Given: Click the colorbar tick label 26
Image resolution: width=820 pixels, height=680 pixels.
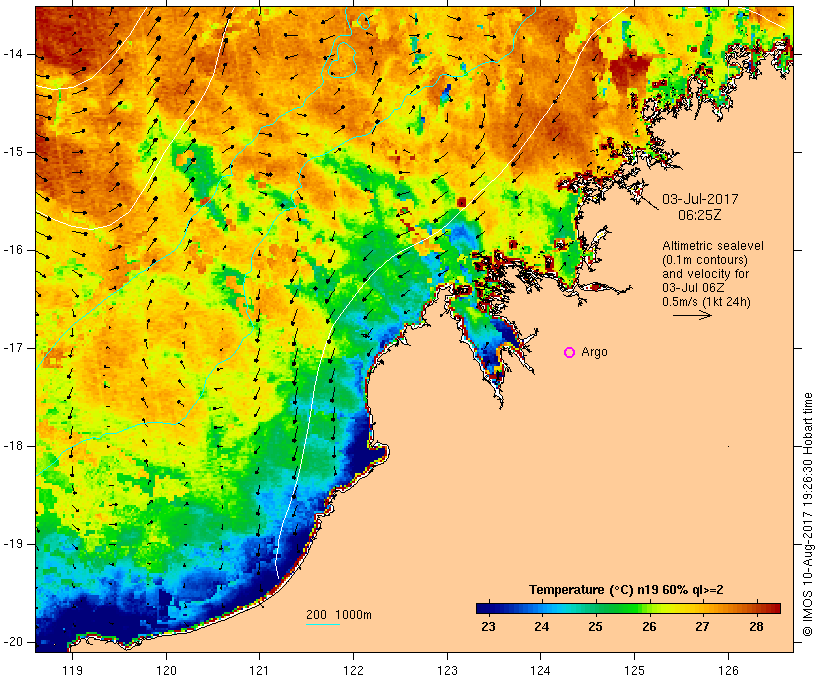Looking at the screenshot, I should point(649,627).
